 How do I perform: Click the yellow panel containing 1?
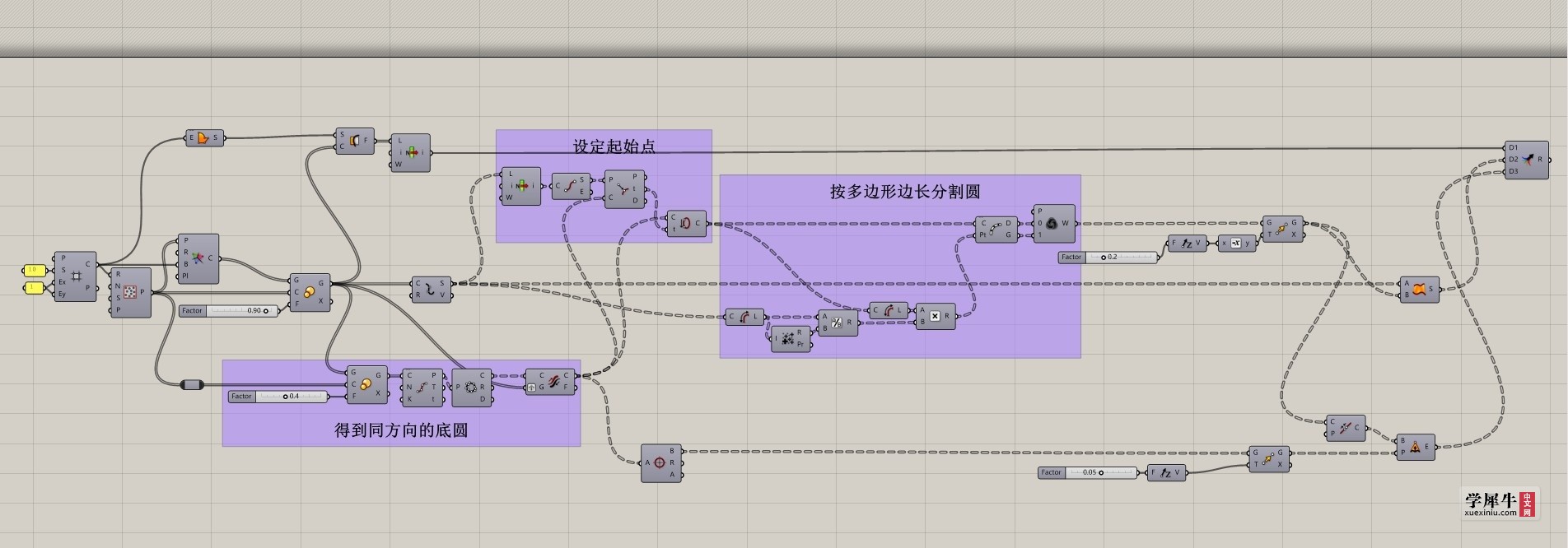34,287
